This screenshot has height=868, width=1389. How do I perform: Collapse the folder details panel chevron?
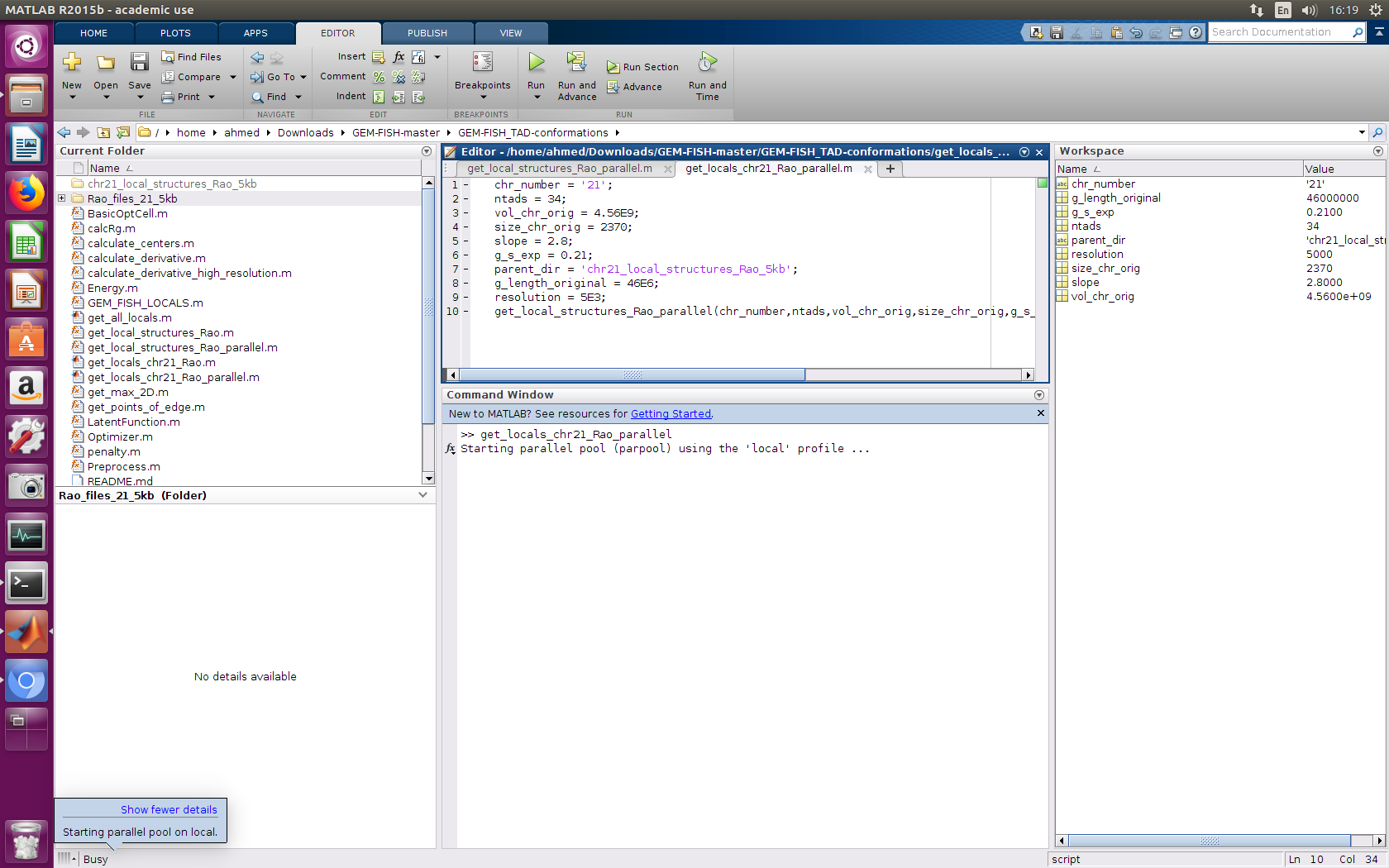tap(422, 495)
